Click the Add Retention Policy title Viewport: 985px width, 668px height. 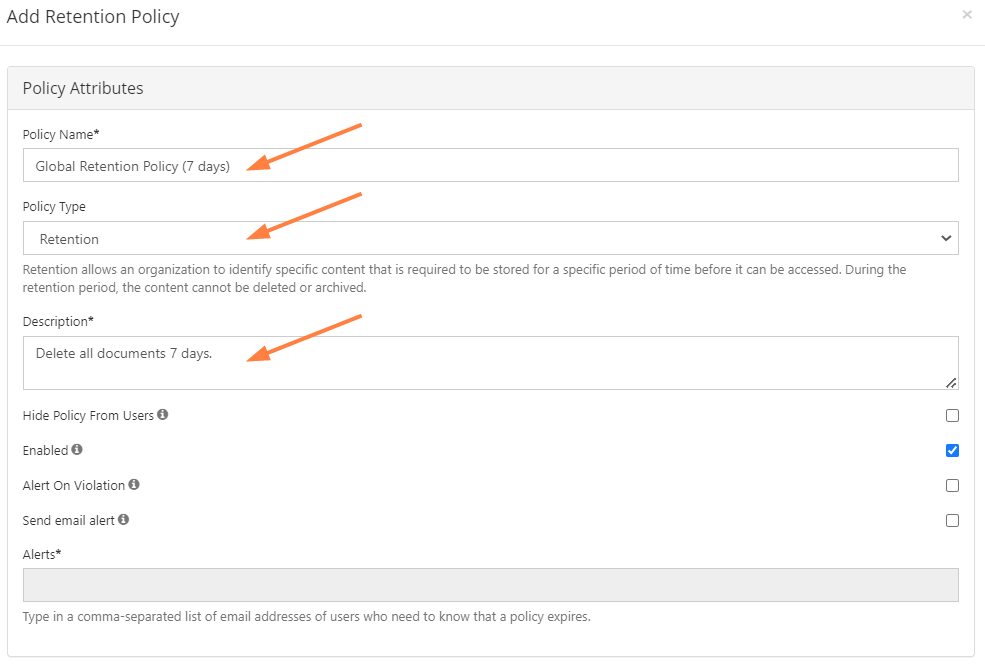click(93, 17)
